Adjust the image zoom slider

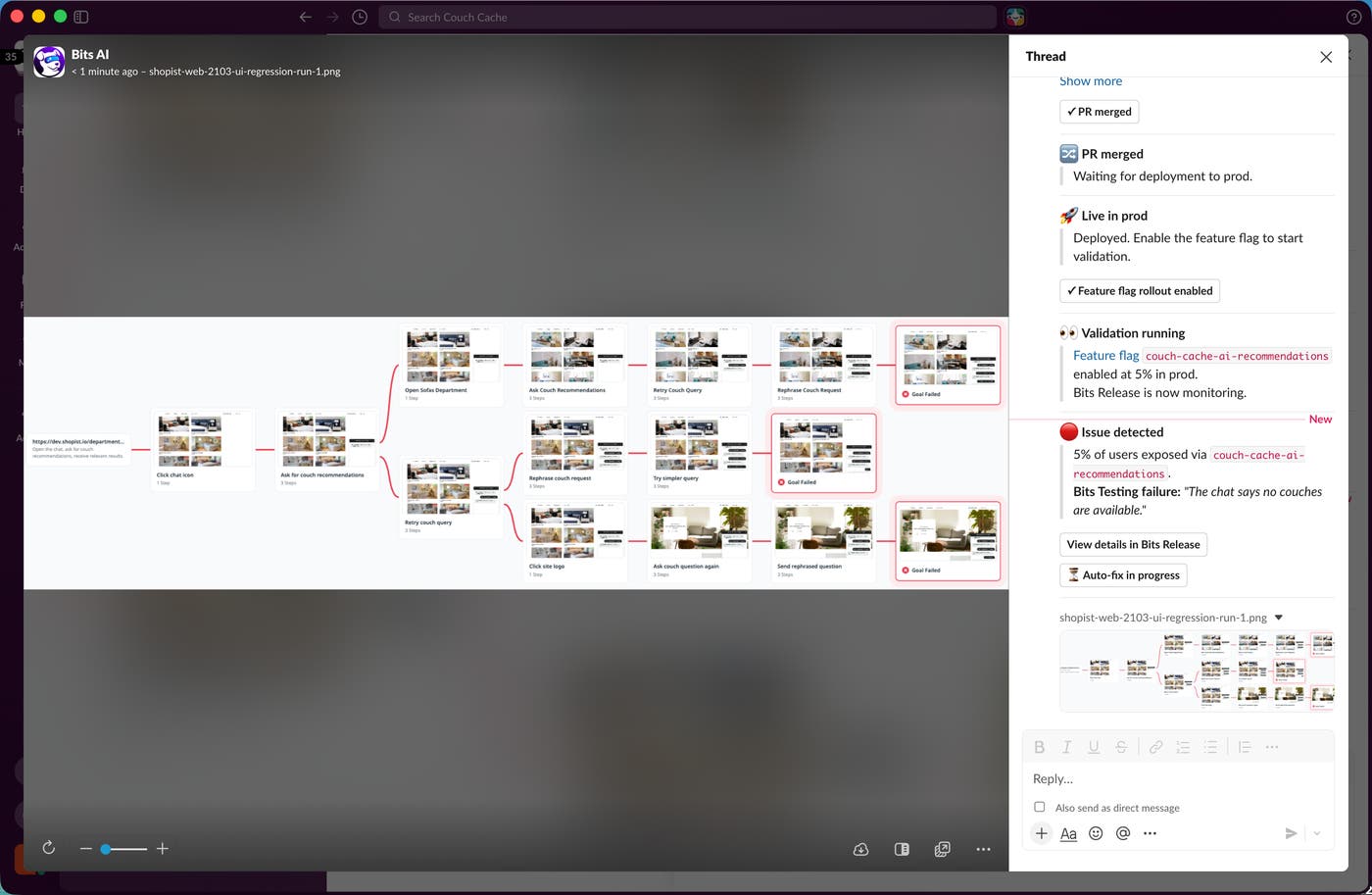124,849
